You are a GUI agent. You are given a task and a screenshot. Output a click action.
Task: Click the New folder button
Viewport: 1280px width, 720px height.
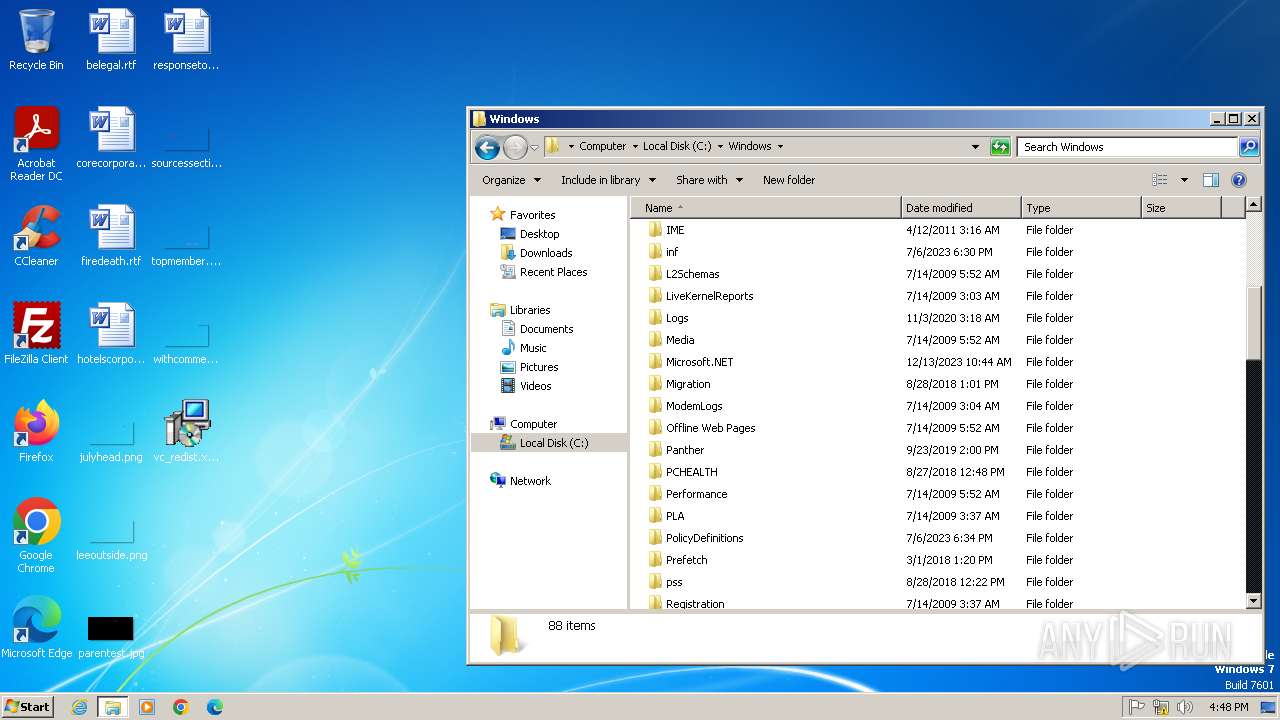click(789, 180)
